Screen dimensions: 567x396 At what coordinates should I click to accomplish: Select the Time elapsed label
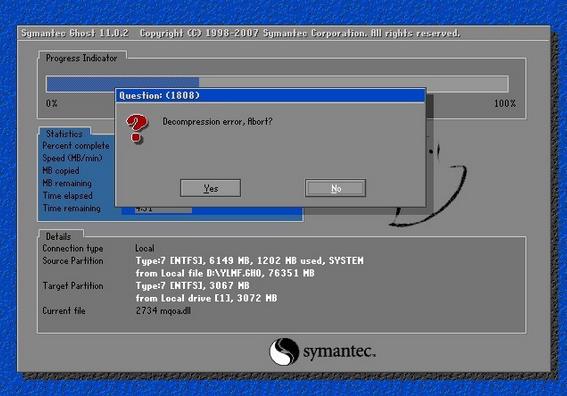(x=68, y=196)
